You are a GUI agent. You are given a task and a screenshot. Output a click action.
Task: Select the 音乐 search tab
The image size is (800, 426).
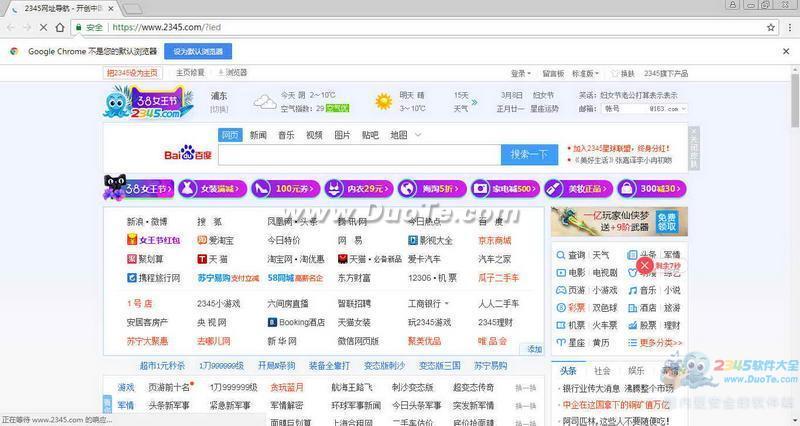coord(286,135)
